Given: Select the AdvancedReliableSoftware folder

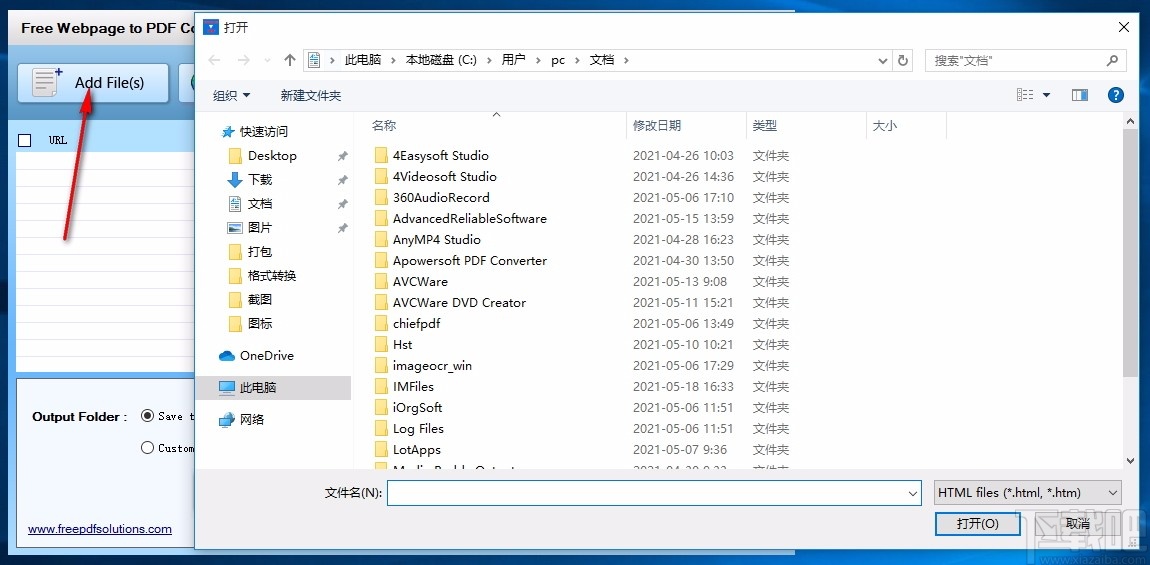Looking at the screenshot, I should click(x=469, y=219).
